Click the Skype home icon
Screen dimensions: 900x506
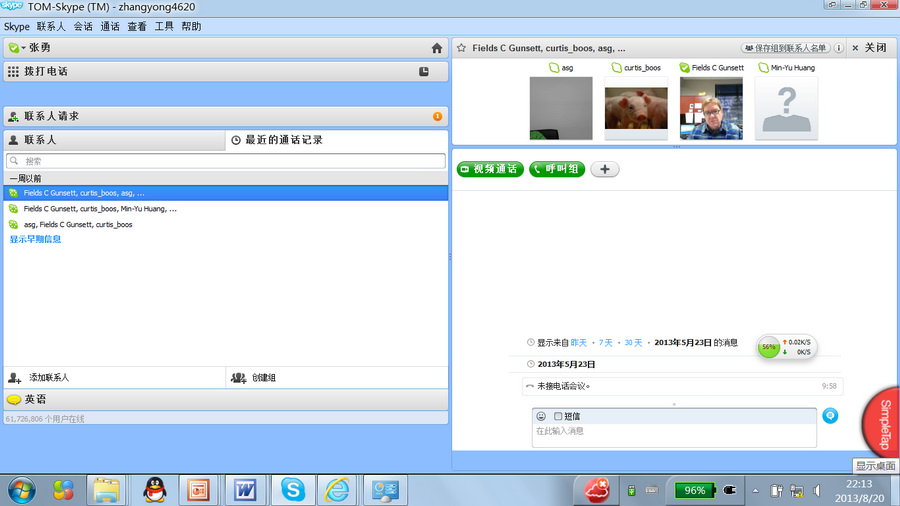click(x=436, y=48)
